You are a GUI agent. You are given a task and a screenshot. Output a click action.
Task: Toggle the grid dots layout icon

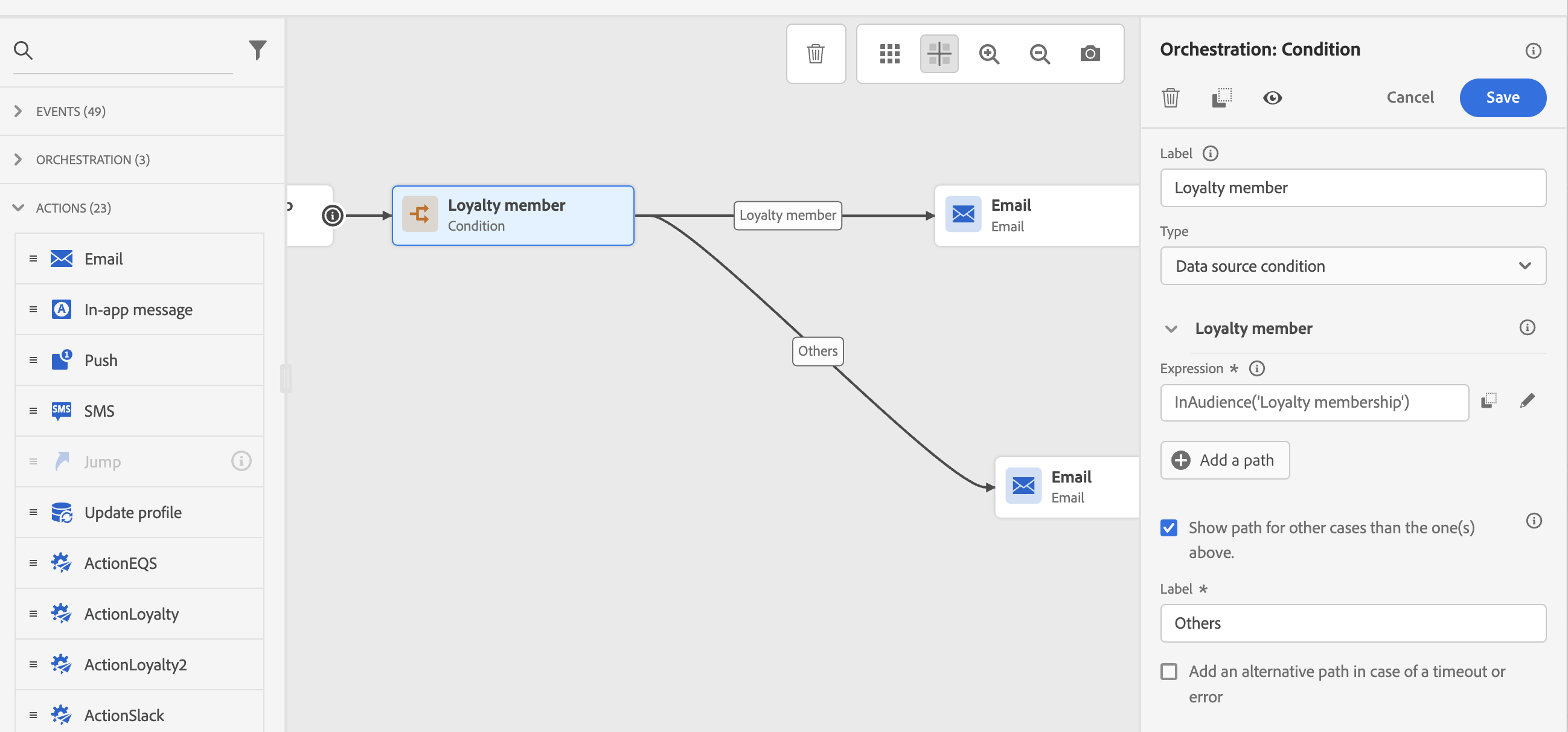(x=889, y=54)
